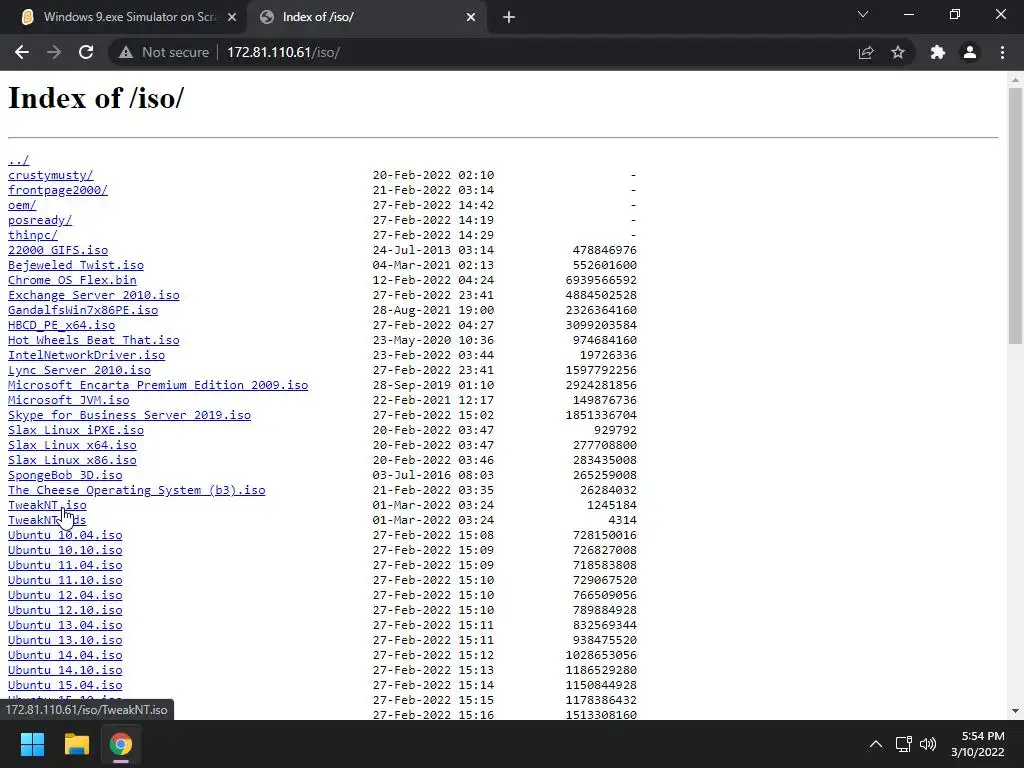This screenshot has height=768, width=1024.
Task: Share this page using the share icon
Action: [866, 52]
